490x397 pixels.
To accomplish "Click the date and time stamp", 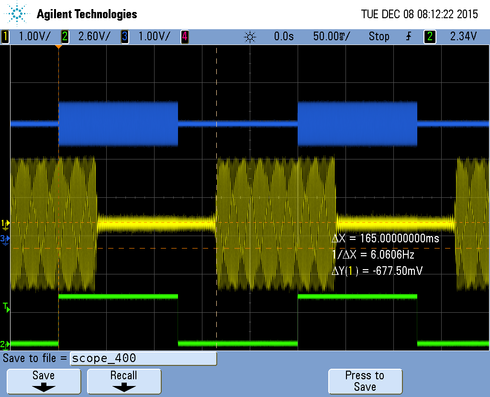I will pos(420,14).
